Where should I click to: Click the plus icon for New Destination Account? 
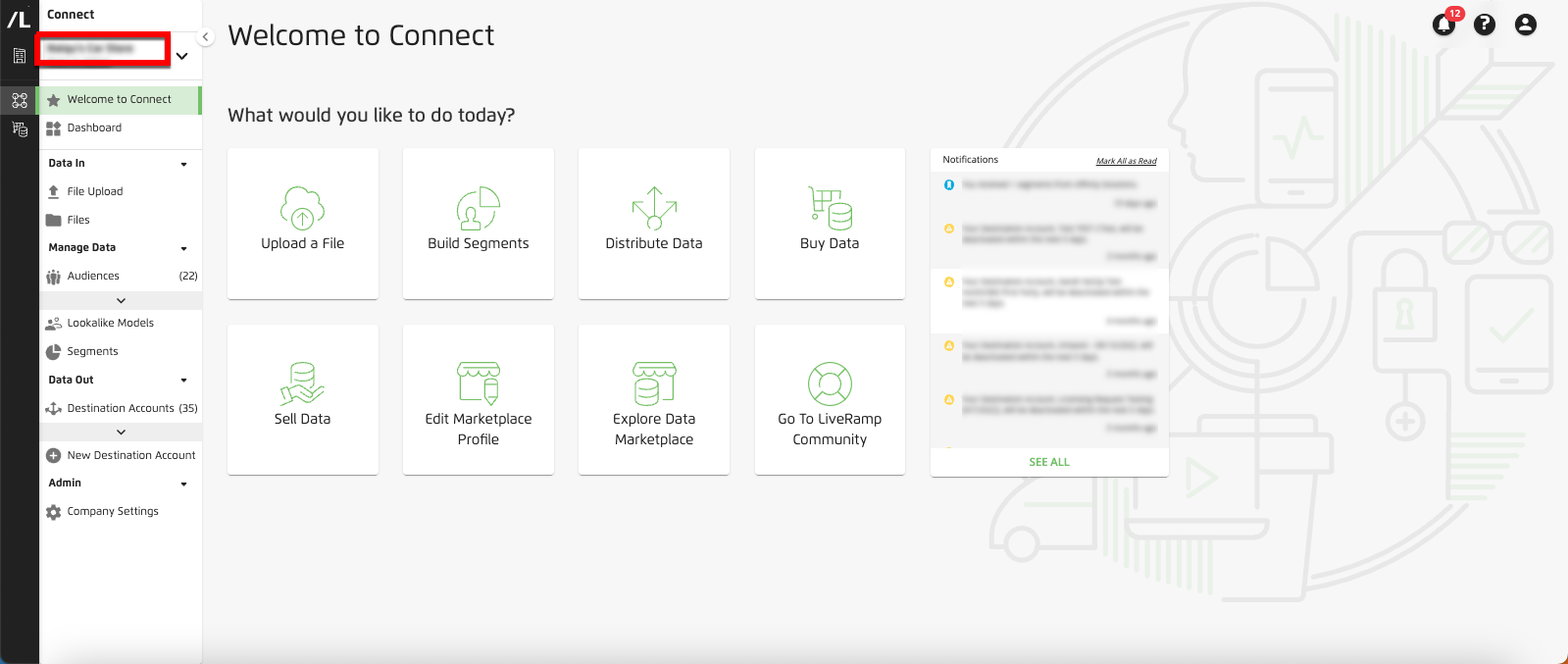54,456
